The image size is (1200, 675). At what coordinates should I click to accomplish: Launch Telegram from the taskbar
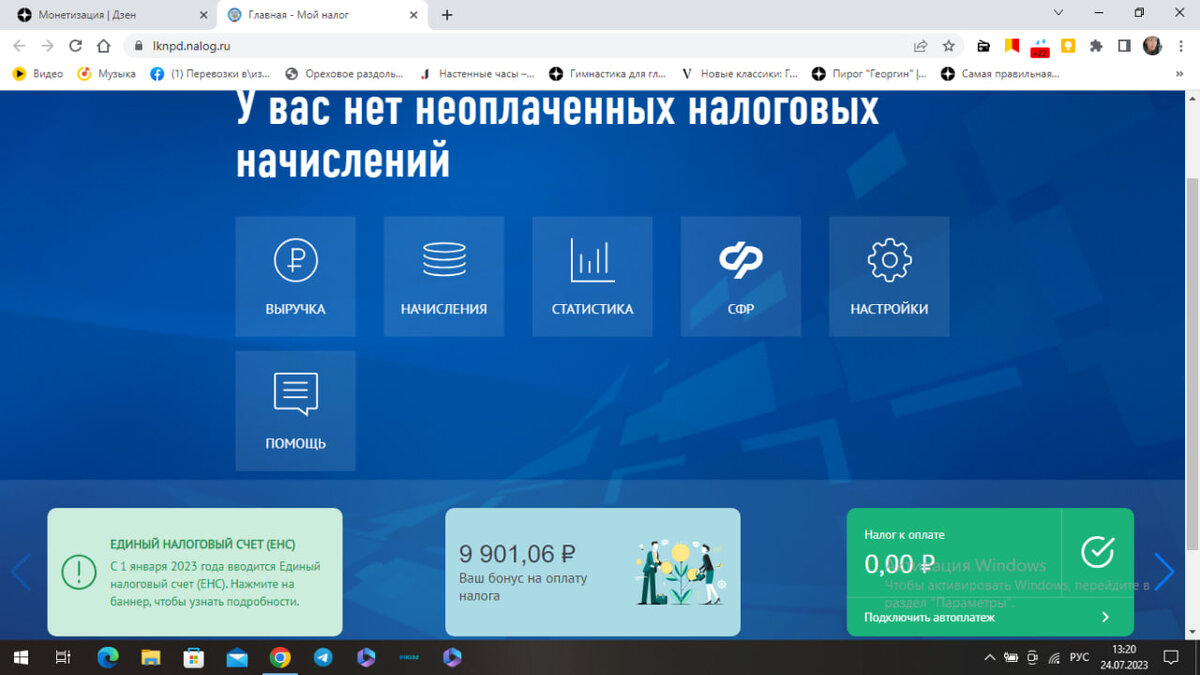322,657
